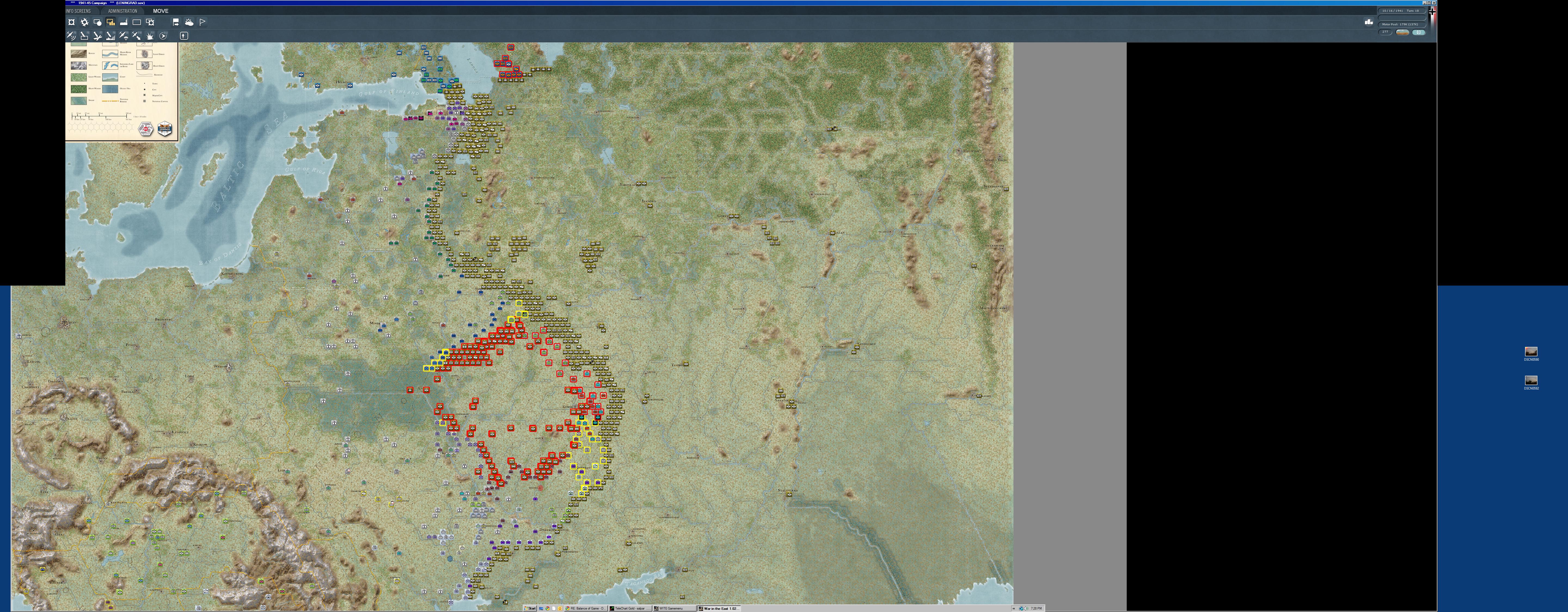The image size is (1568, 612).
Task: Select the Move mode tab
Action: (x=161, y=11)
